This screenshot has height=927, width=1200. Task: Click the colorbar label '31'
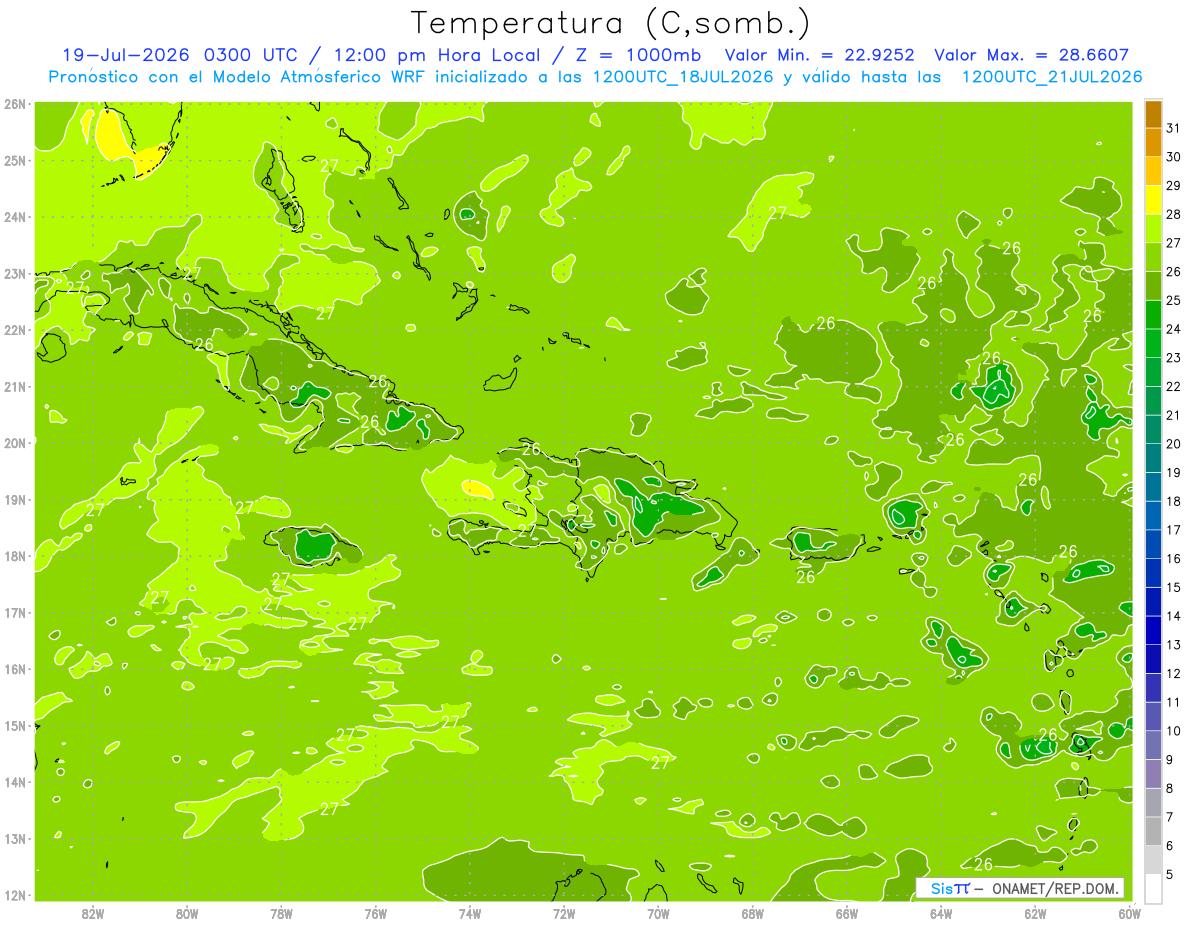(1174, 128)
